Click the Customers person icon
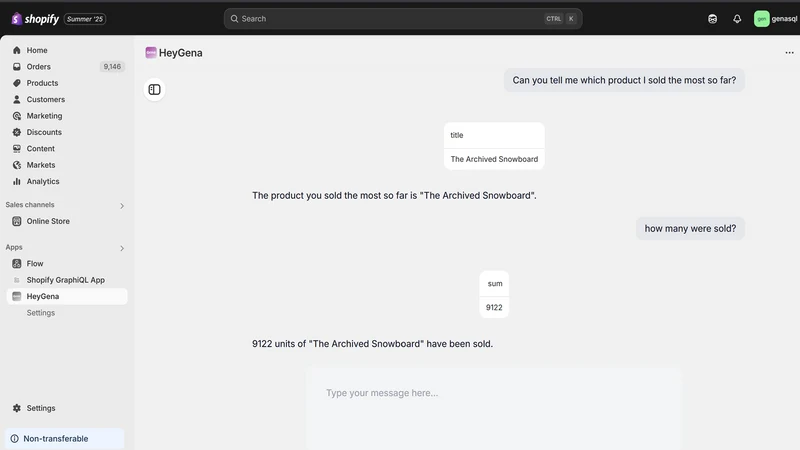 click(17, 99)
